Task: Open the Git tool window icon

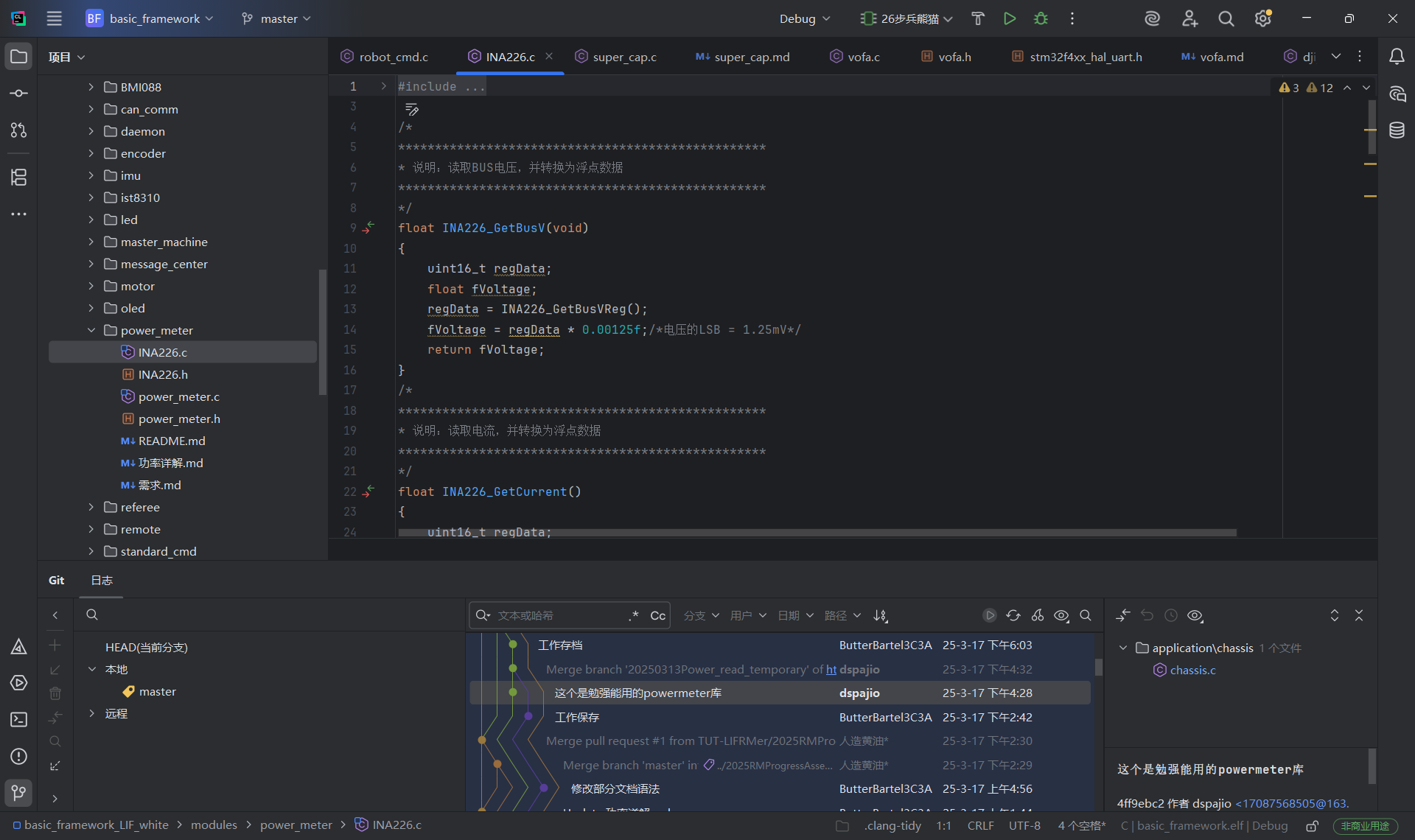Action: pos(19,793)
